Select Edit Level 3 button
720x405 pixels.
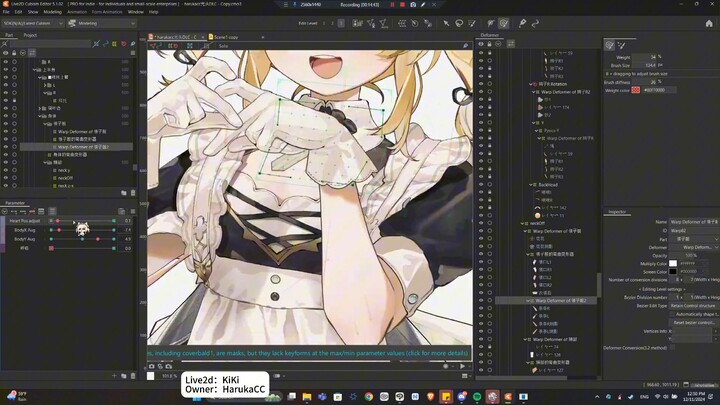(341, 23)
